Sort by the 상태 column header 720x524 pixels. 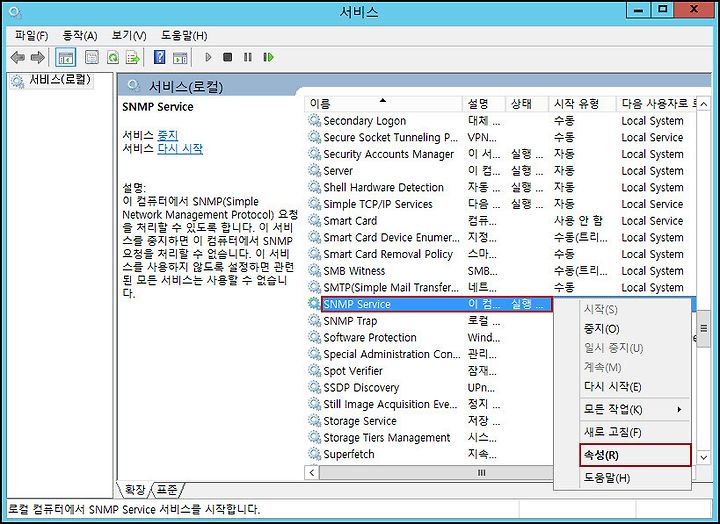pos(527,104)
